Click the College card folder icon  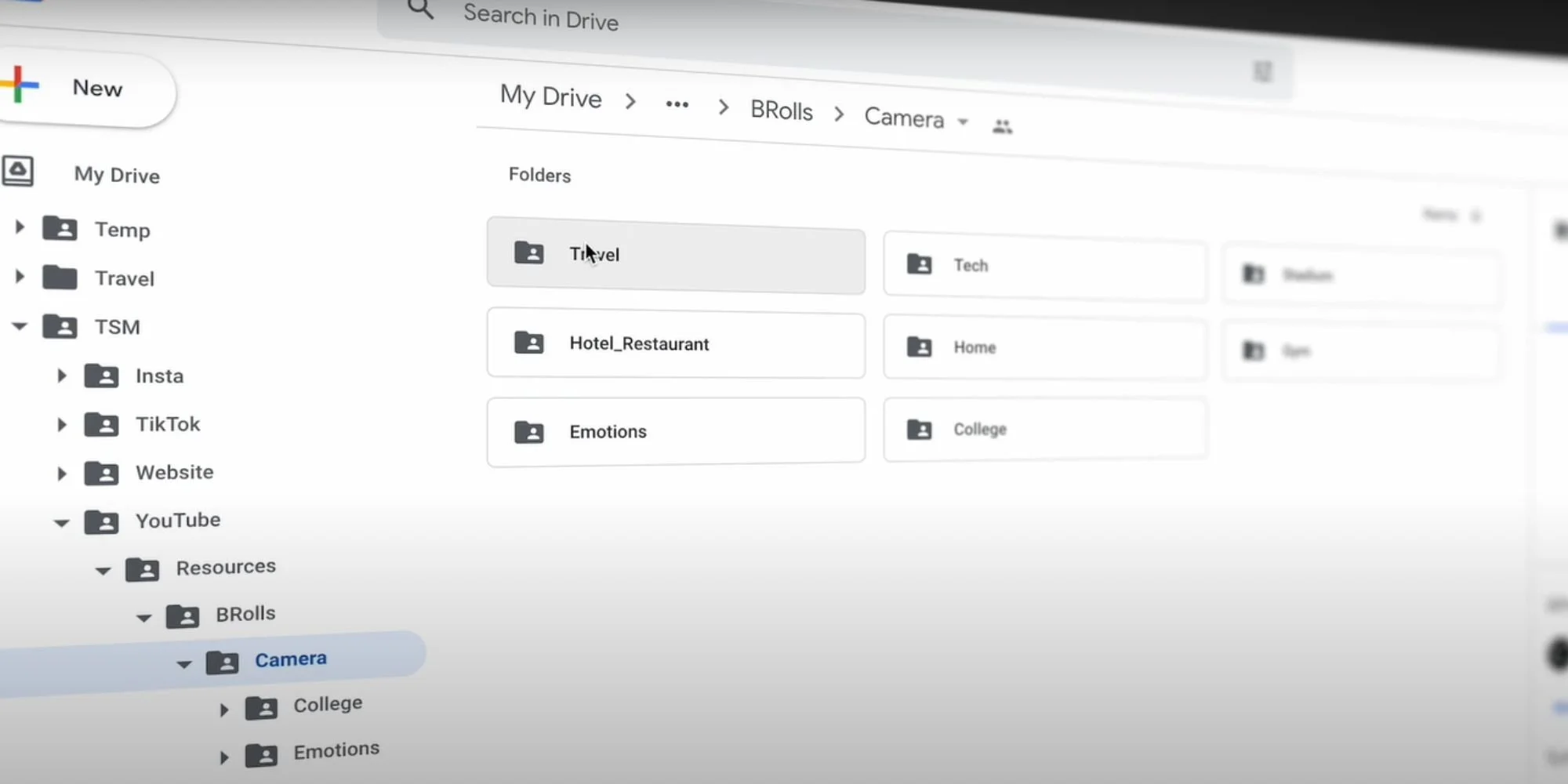(x=920, y=429)
